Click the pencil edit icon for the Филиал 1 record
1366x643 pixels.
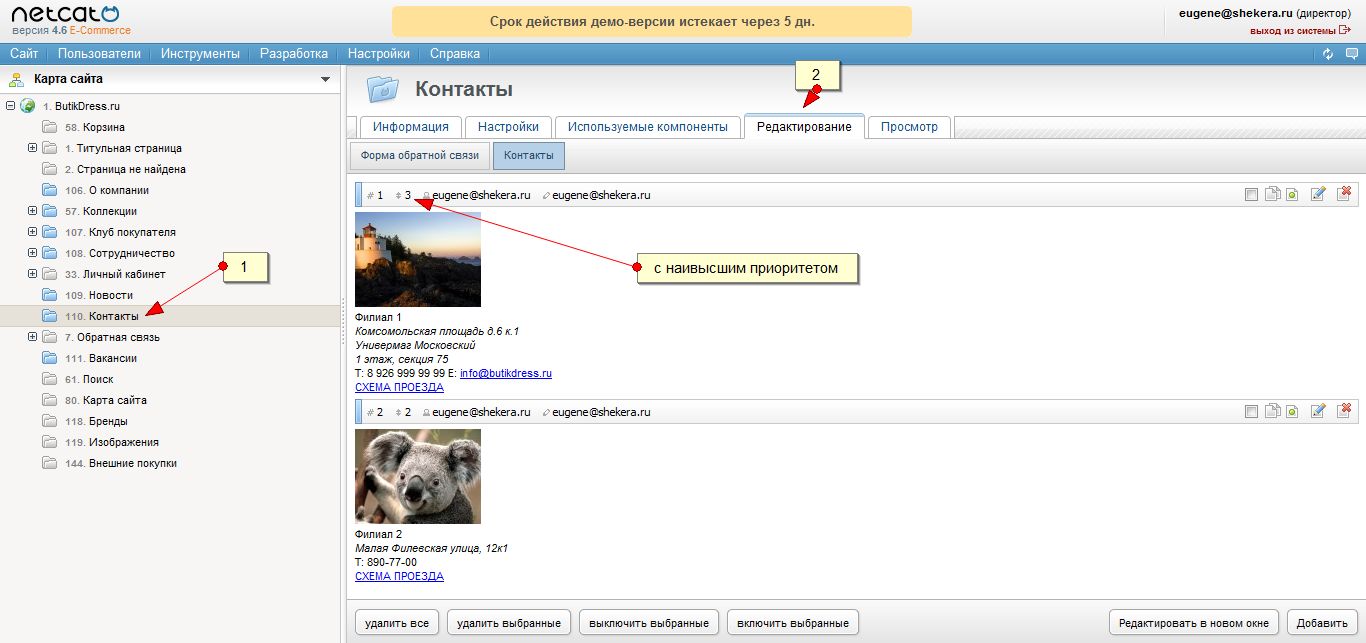(x=1318, y=194)
